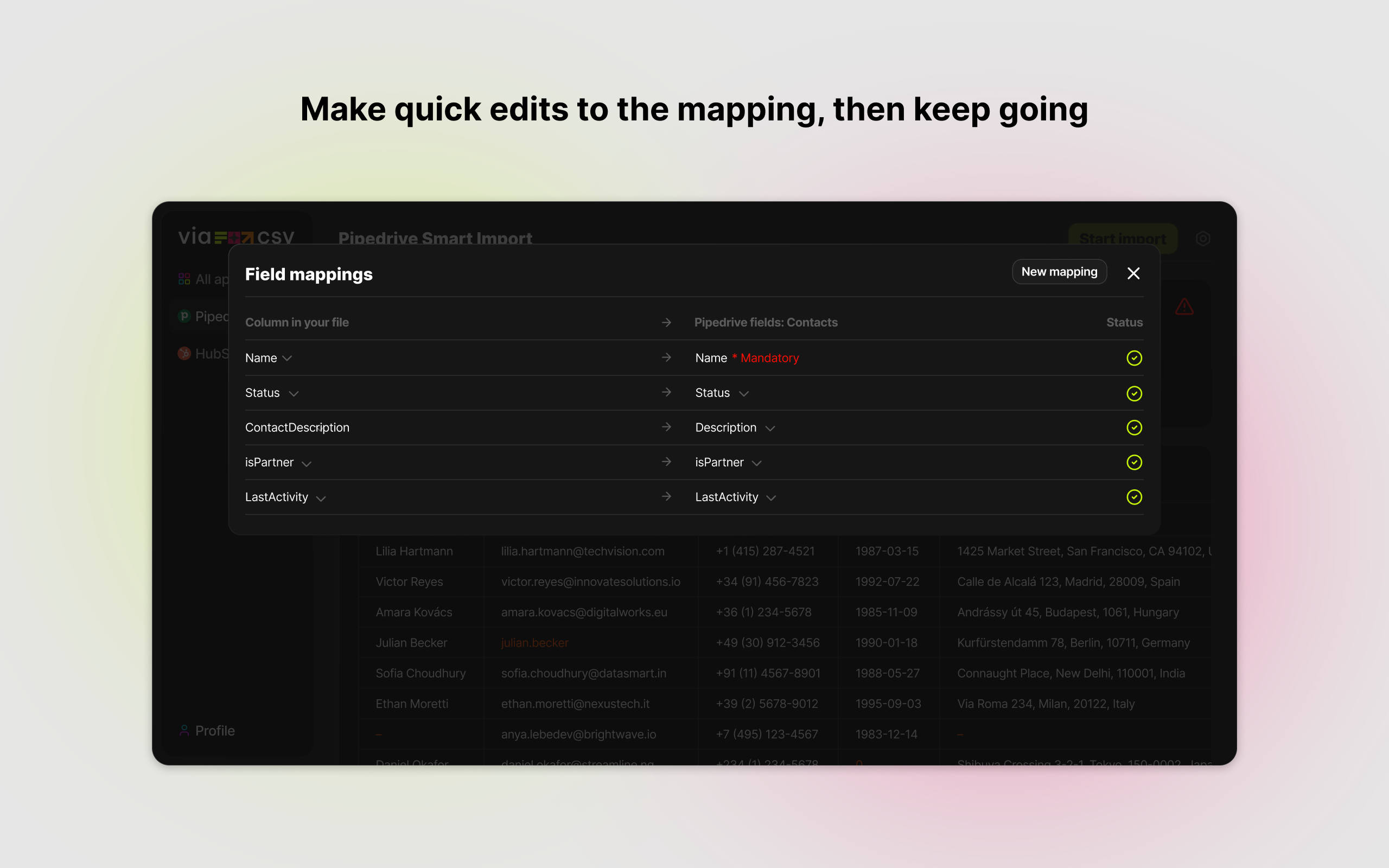This screenshot has width=1389, height=868.
Task: Select Julian Becker's highlighted email cell
Action: tap(534, 642)
